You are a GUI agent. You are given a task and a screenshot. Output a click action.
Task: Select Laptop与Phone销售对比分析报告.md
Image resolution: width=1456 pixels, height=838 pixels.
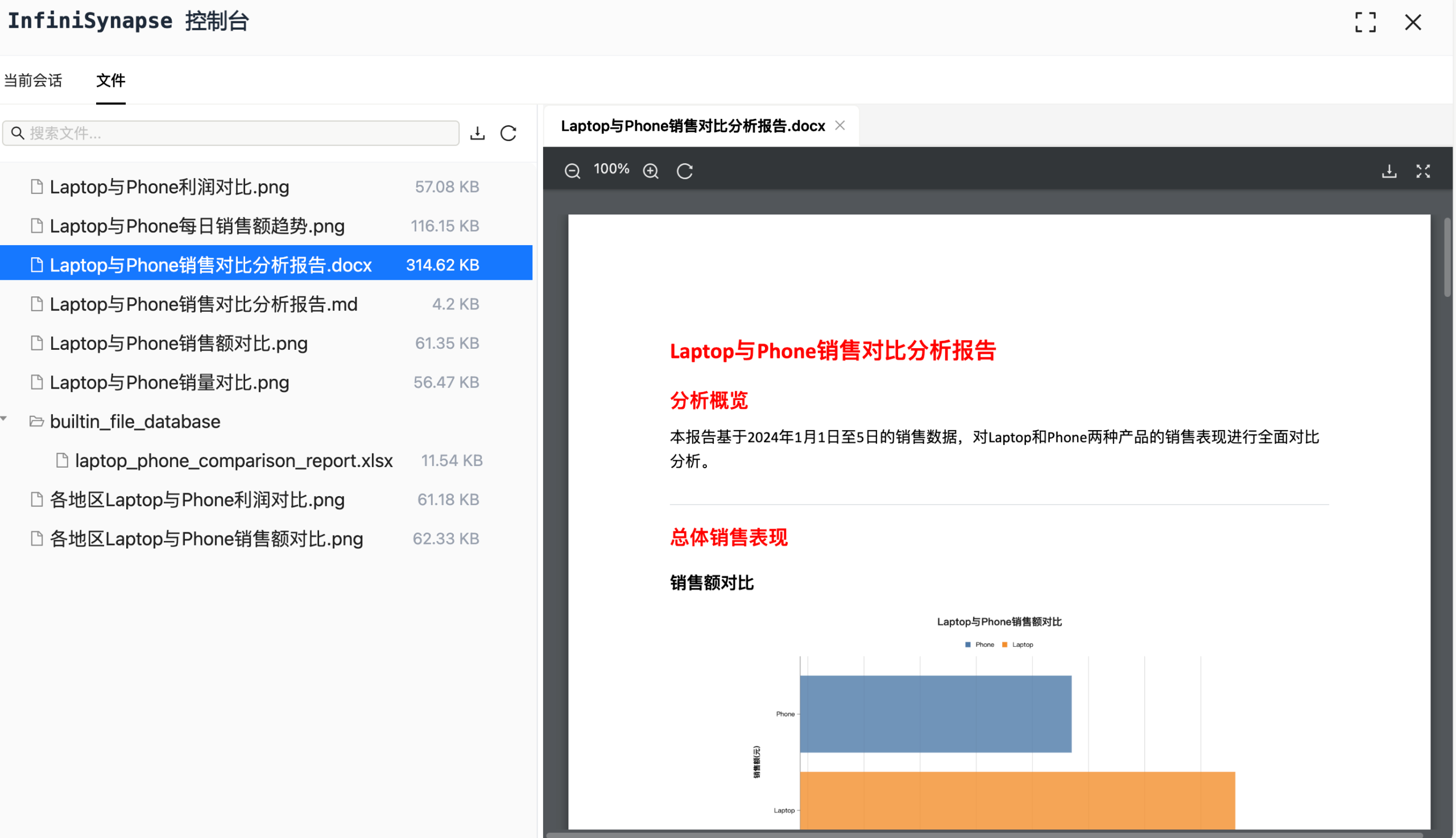pyautogui.click(x=203, y=303)
